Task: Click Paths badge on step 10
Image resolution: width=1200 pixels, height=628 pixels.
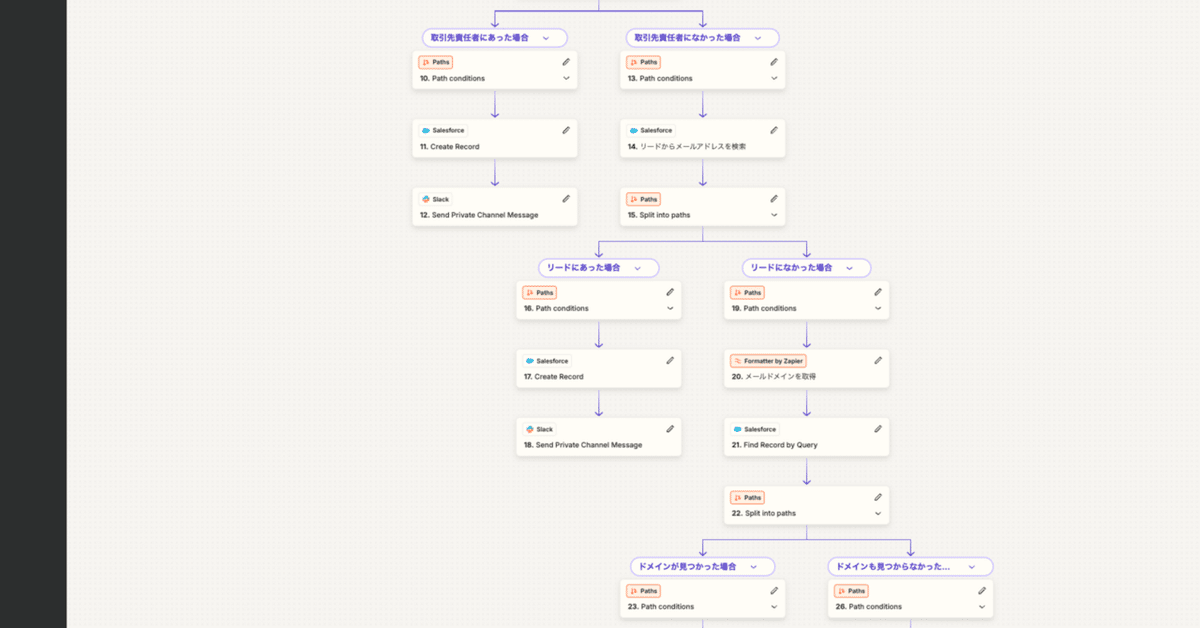Action: pos(436,62)
